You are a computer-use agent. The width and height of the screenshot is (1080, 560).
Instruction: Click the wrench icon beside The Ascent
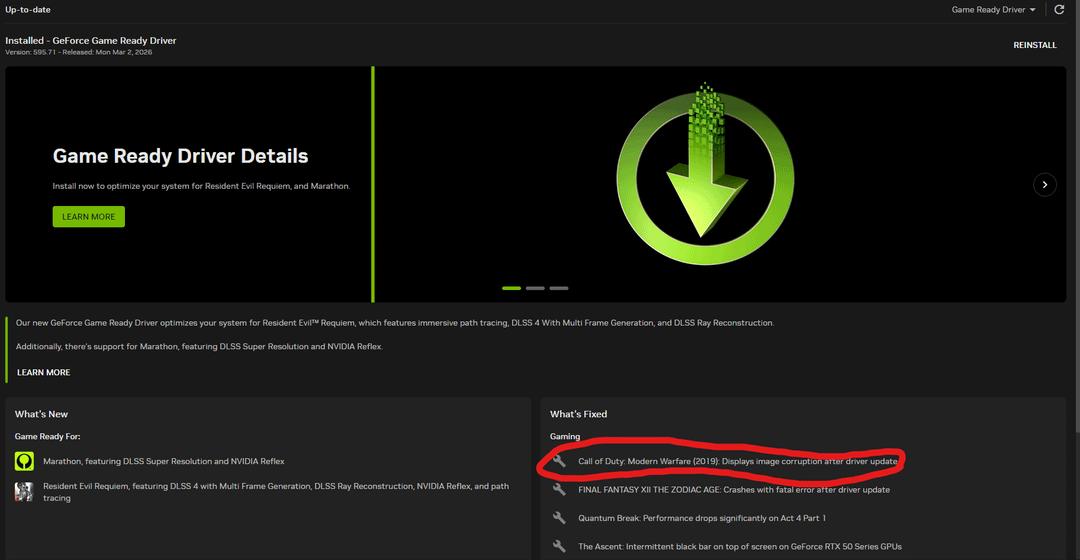(559, 547)
